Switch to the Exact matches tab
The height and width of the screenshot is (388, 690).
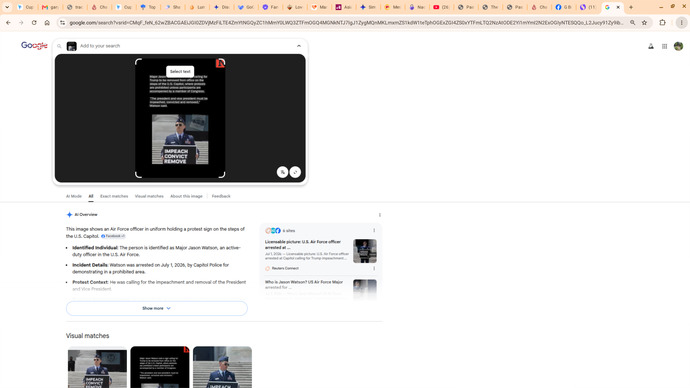pyautogui.click(x=114, y=196)
